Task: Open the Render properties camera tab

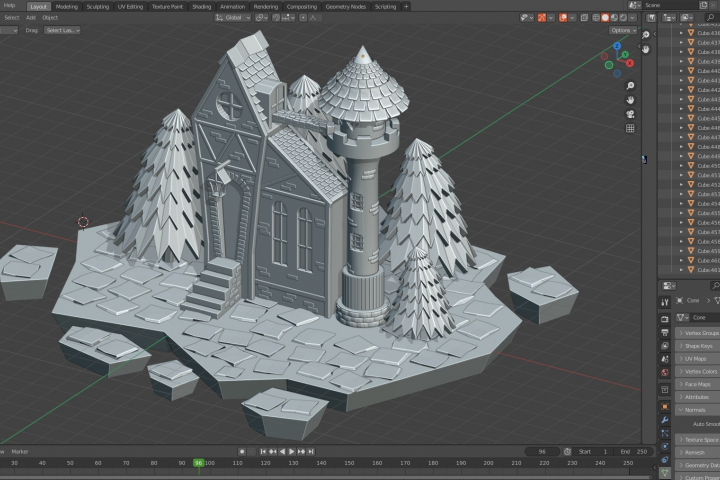Action: [664, 319]
